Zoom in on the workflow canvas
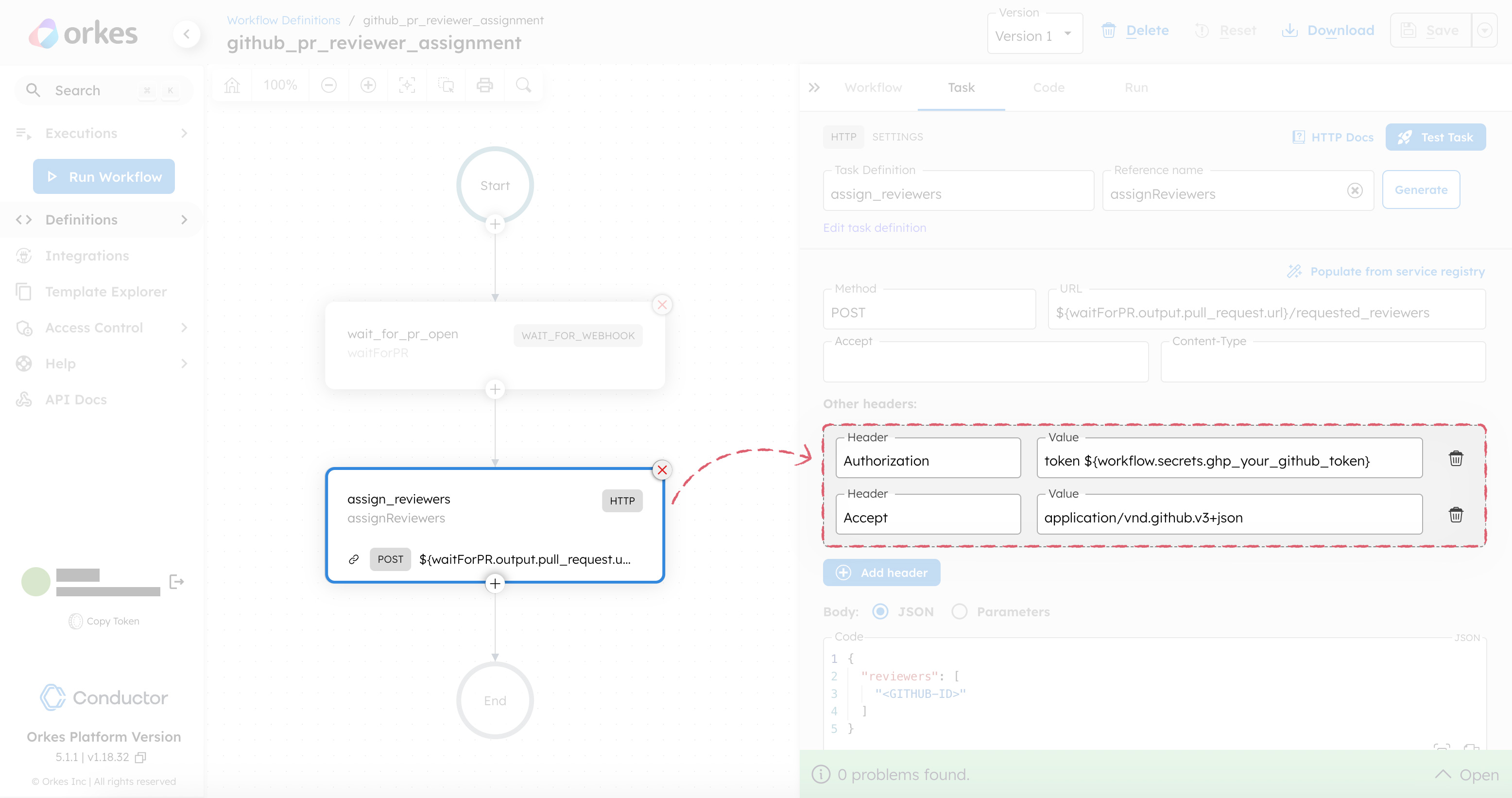1512x798 pixels. pyautogui.click(x=369, y=85)
